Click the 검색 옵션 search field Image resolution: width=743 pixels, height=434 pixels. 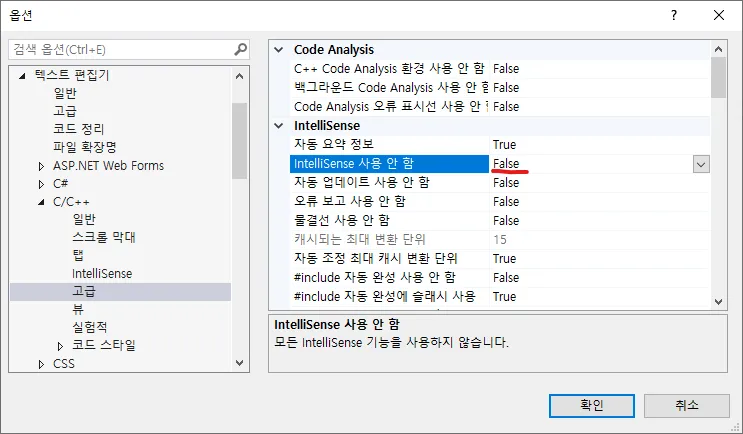(x=120, y=49)
